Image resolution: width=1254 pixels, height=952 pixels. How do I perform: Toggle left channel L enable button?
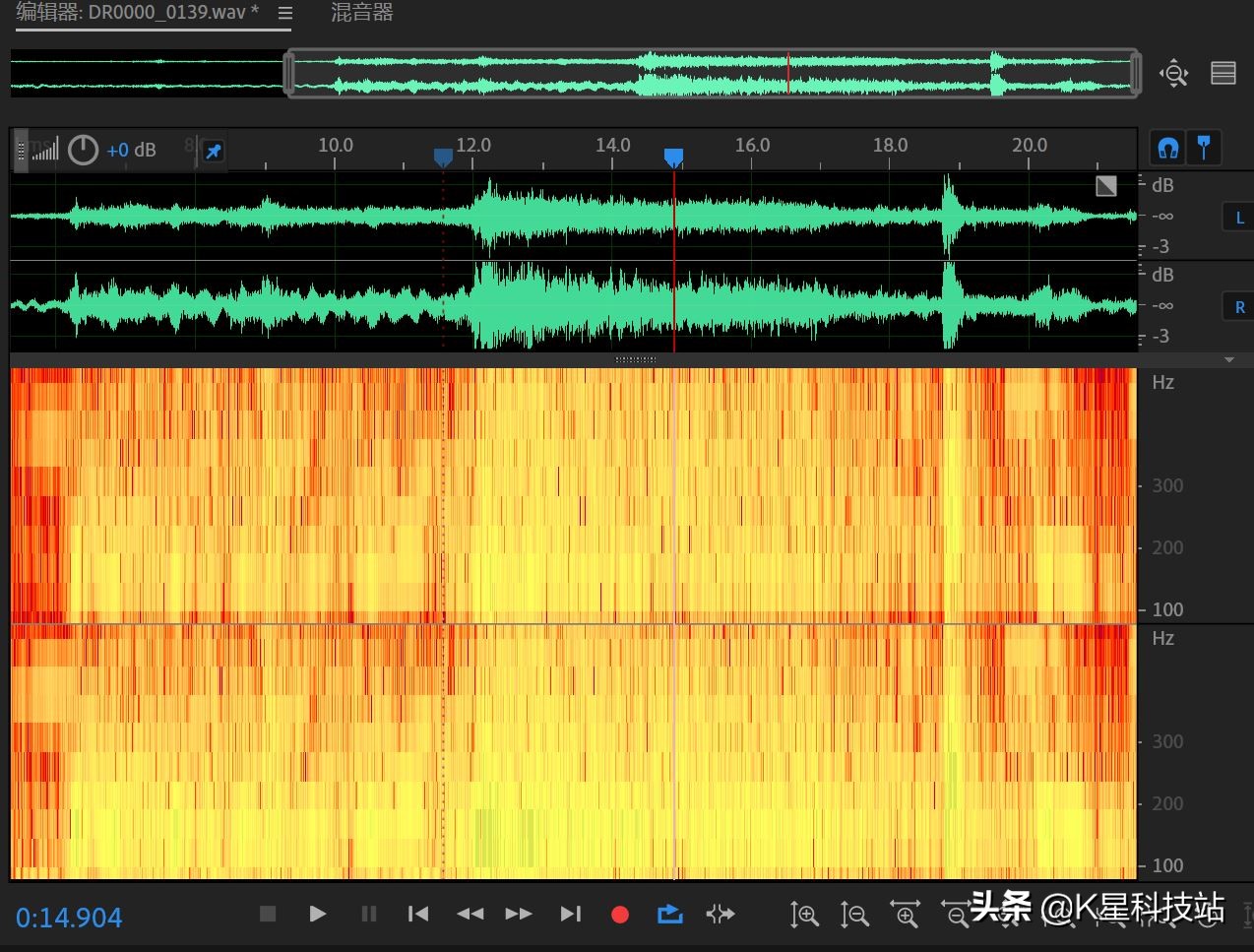click(x=1239, y=218)
